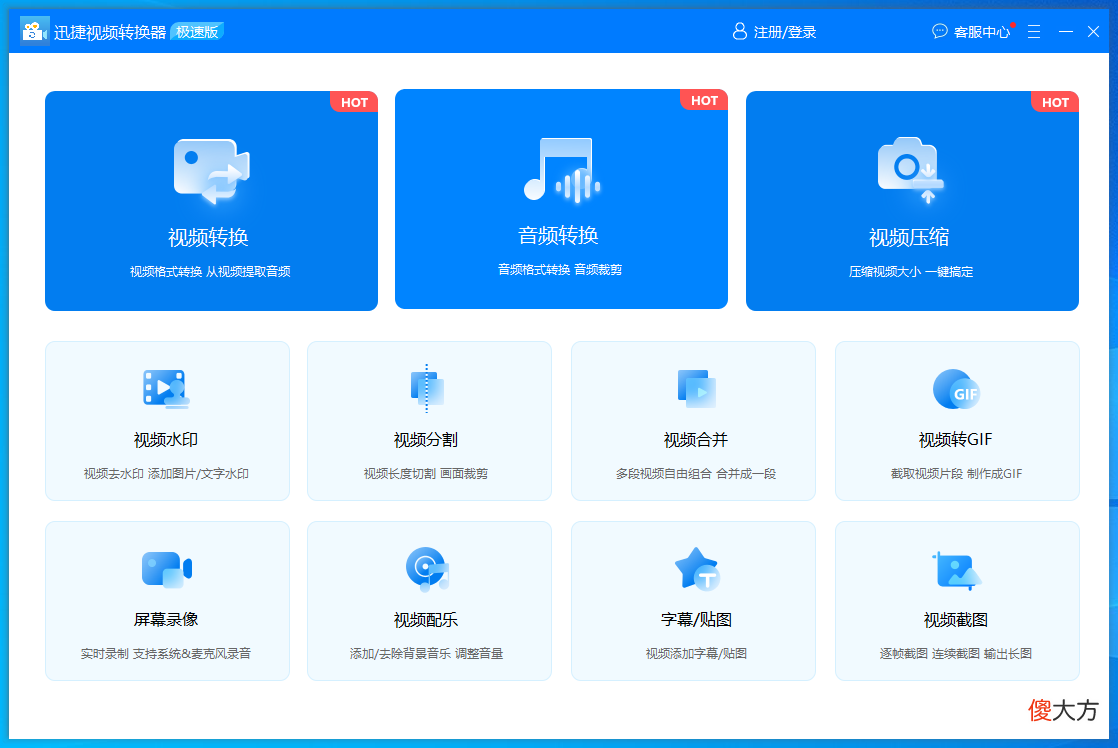Click the 视频截图 label
Image resolution: width=1118 pixels, height=748 pixels.
tap(956, 620)
